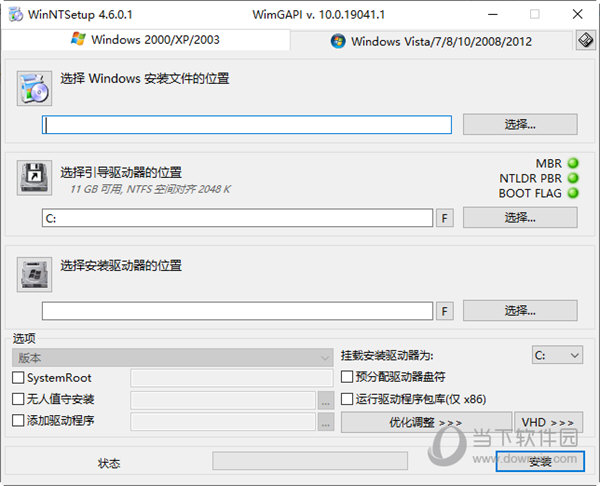Click the browse button for 无人值守安装

click(x=326, y=400)
